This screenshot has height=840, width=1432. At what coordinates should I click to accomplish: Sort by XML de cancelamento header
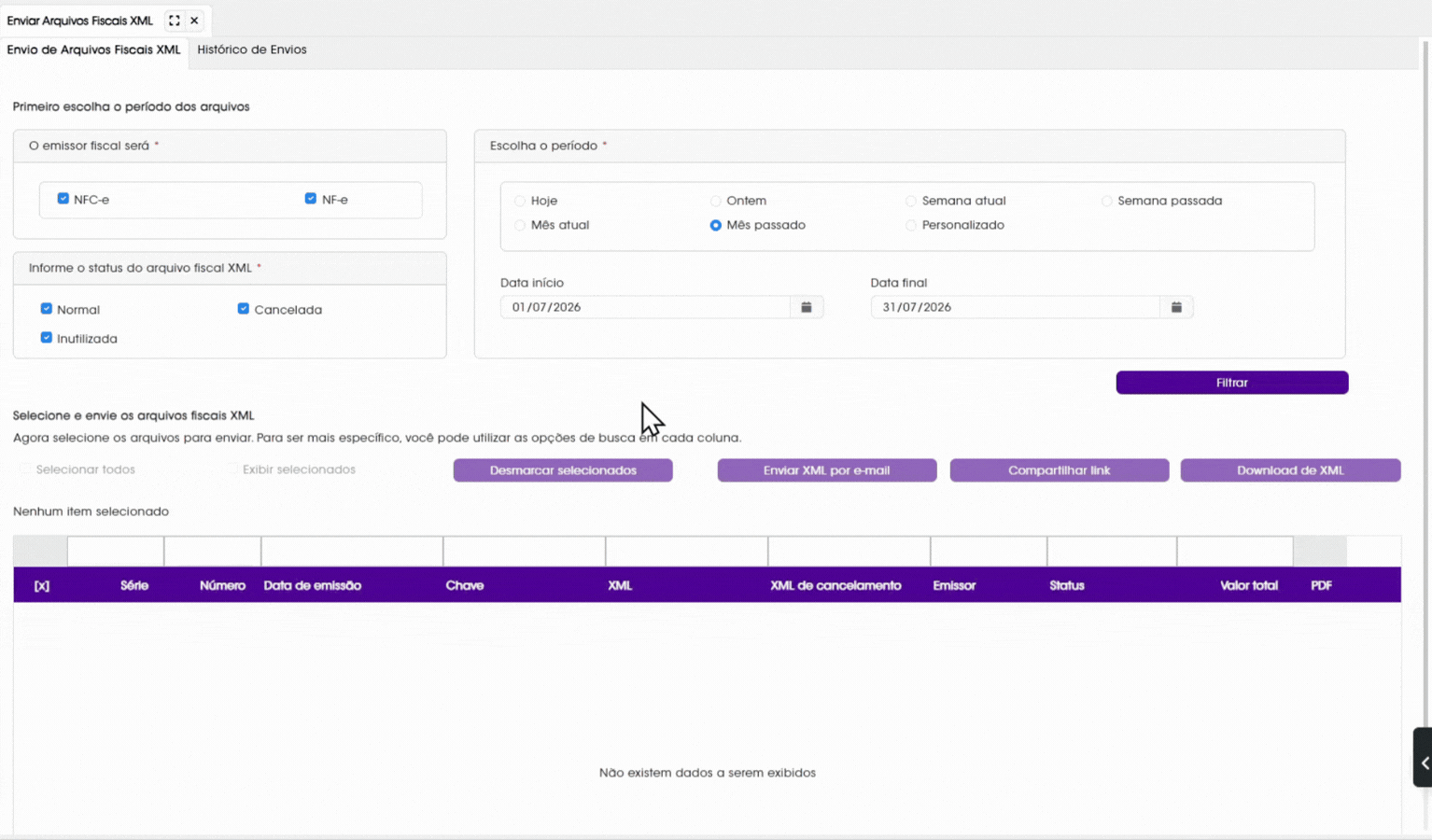coord(835,585)
